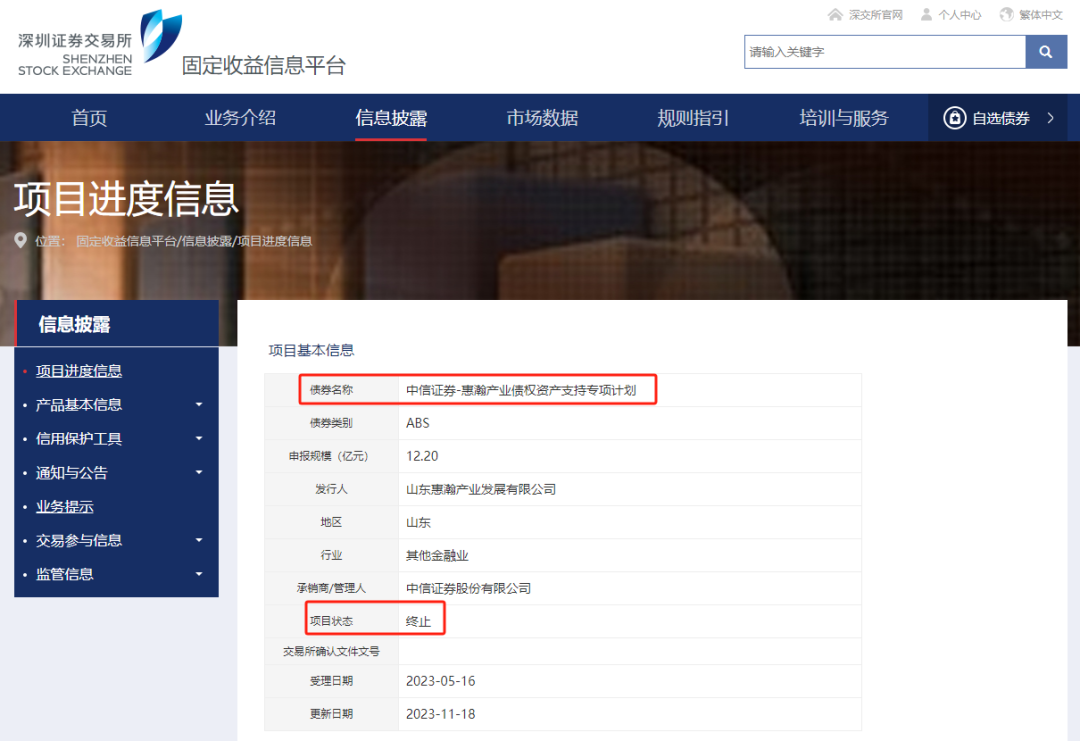Switch to 繁体中文 language

tap(1041, 14)
